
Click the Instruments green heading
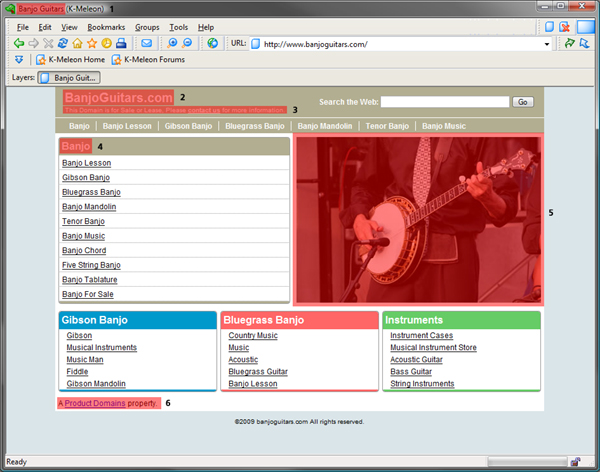[414, 320]
